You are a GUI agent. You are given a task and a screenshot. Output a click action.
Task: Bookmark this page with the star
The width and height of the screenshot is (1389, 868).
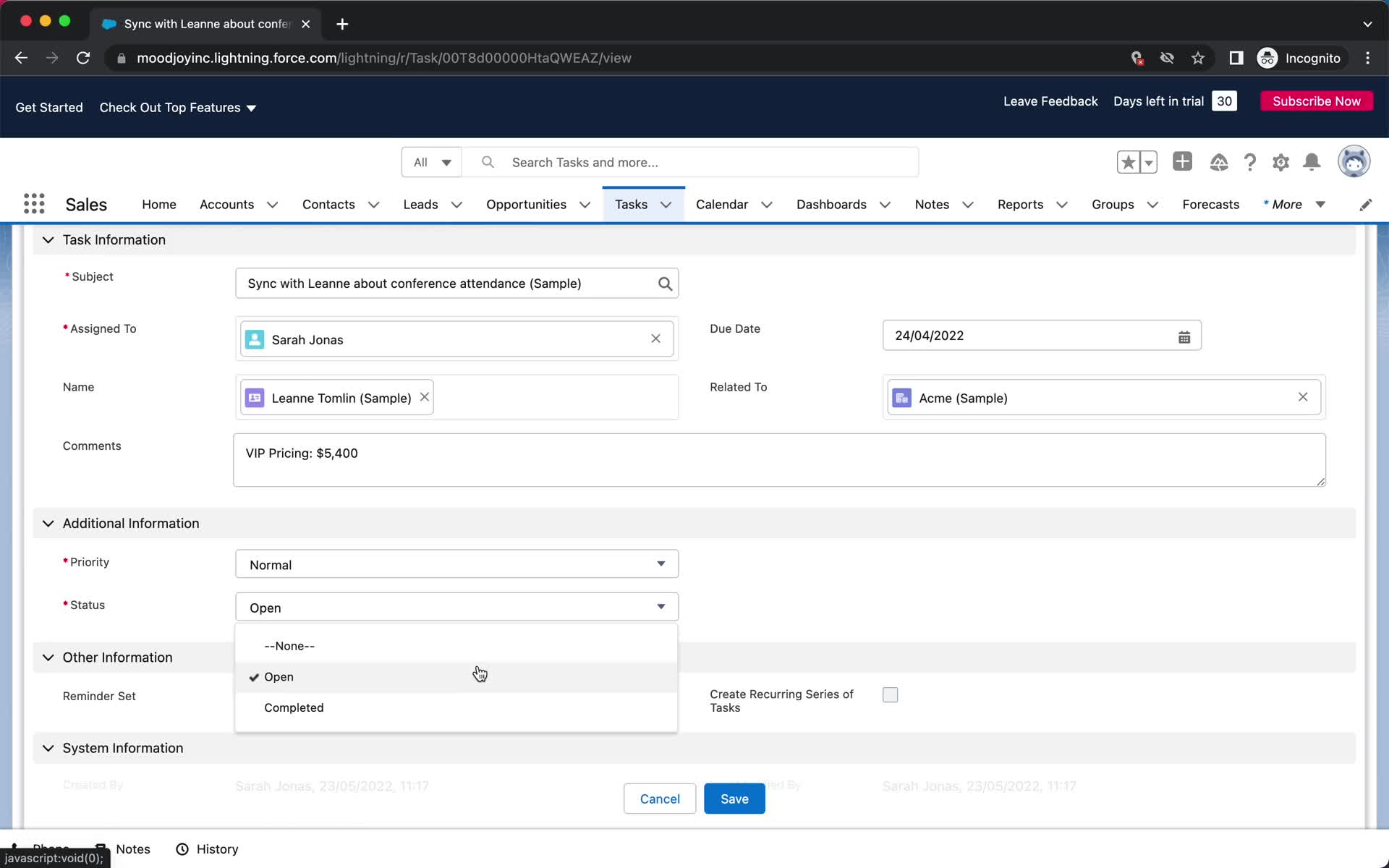[x=1198, y=58]
